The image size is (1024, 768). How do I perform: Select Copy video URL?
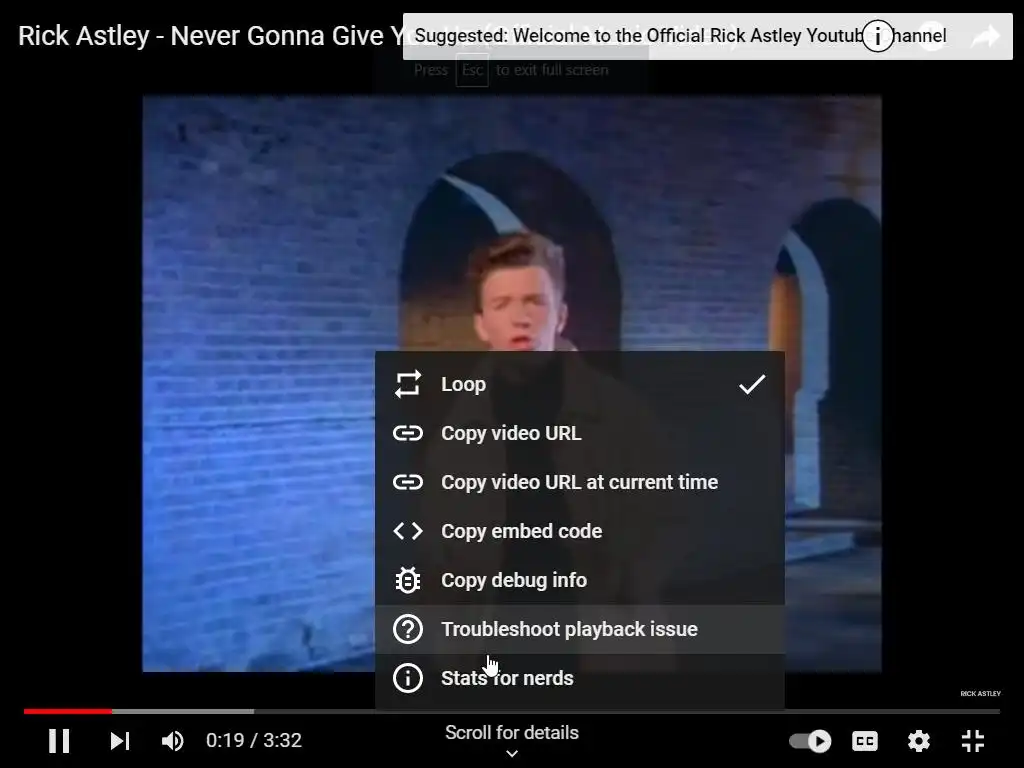(x=580, y=433)
